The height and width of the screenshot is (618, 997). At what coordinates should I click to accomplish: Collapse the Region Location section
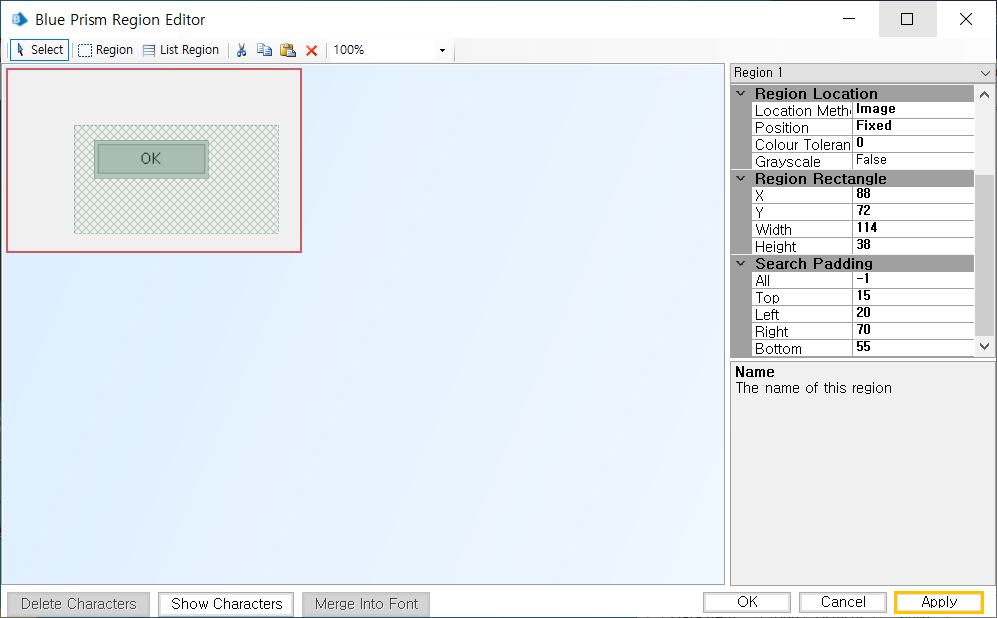point(741,93)
